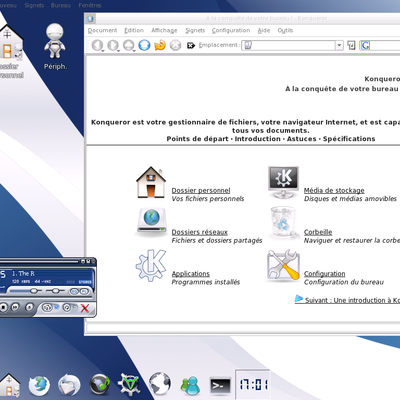This screenshot has height=400, width=400.
Task: Click the Configuration tools icon
Action: pyautogui.click(x=283, y=266)
